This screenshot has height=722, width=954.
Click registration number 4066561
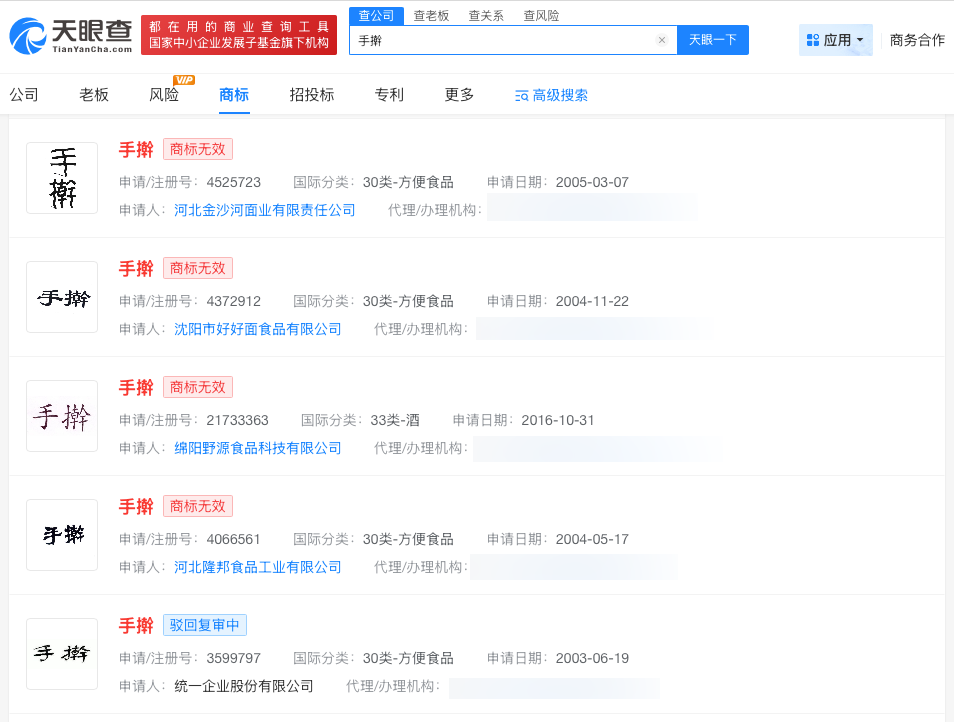click(234, 540)
